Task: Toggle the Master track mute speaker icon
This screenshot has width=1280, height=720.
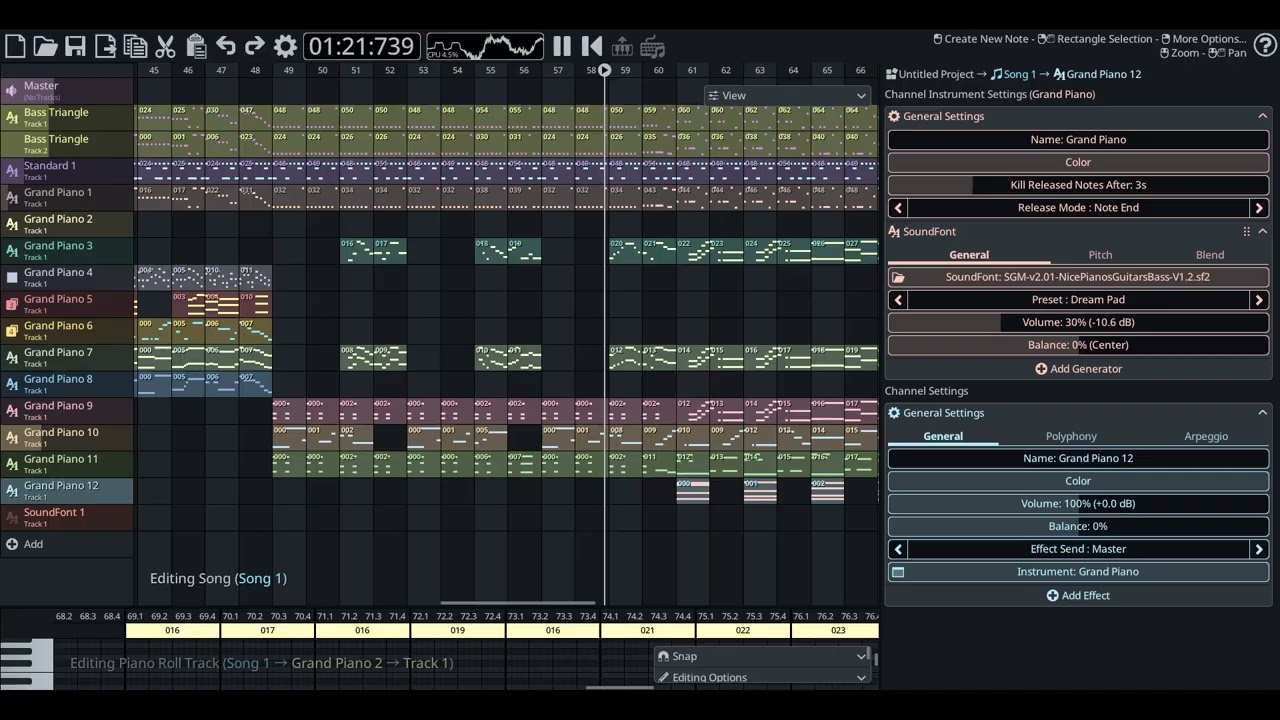Action: (12, 91)
